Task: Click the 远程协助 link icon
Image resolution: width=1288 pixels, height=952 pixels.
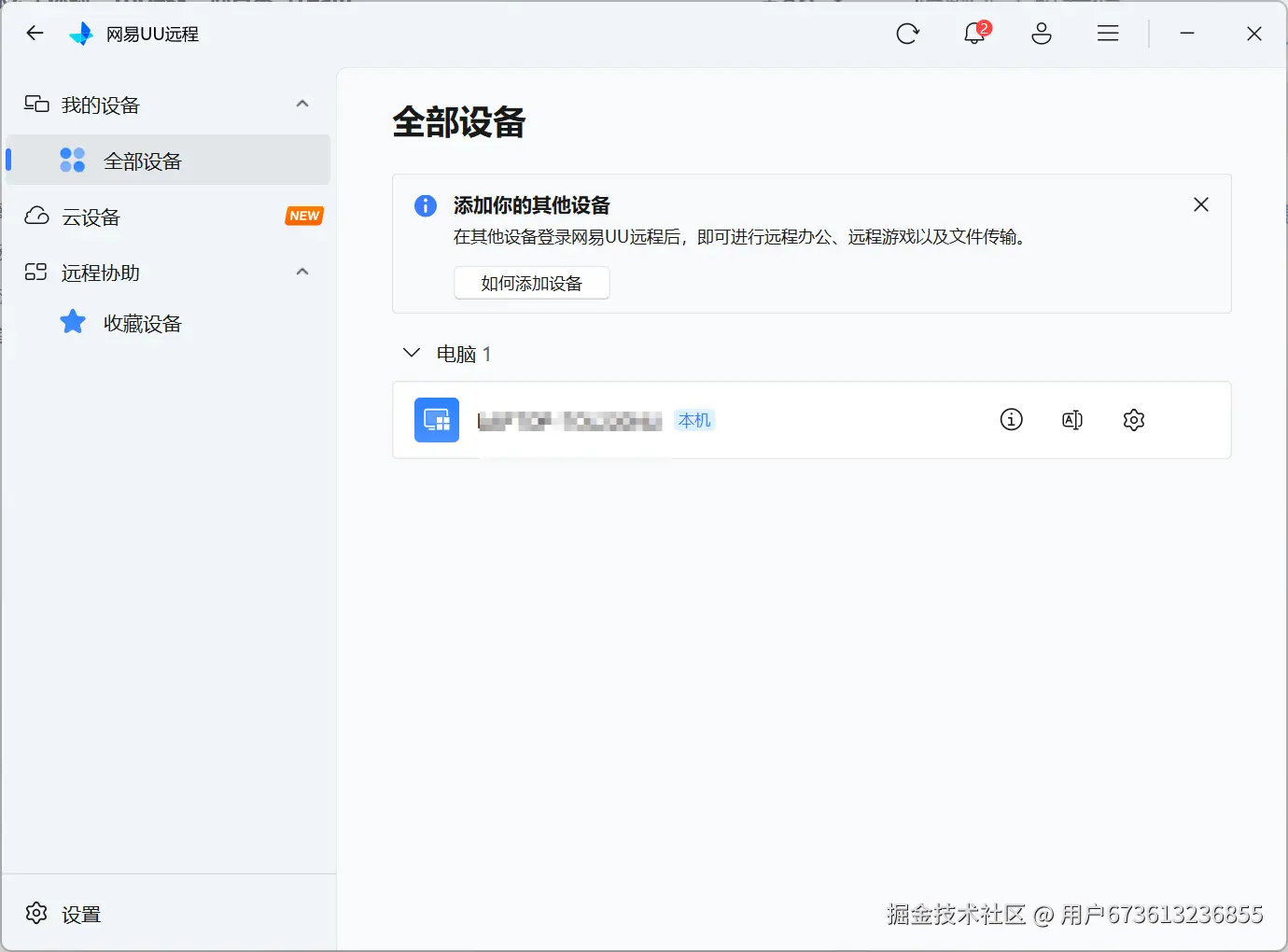Action: pos(35,272)
